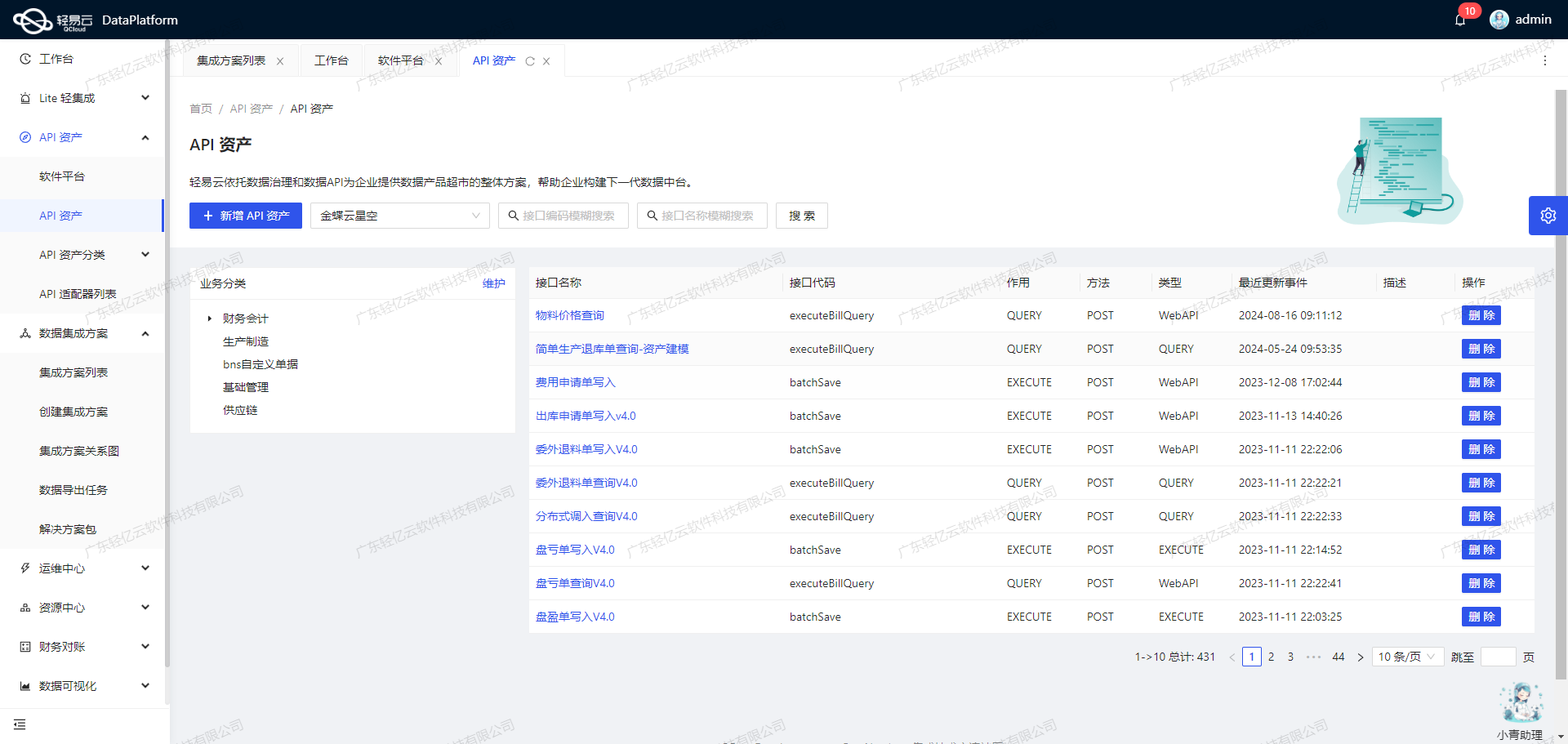Open the 10 条/页 page size dropdown
1568x744 pixels.
pyautogui.click(x=1407, y=657)
